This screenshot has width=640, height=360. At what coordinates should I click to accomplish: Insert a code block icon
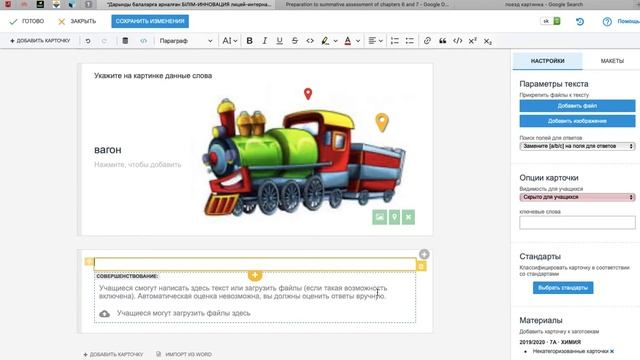[x=458, y=41]
